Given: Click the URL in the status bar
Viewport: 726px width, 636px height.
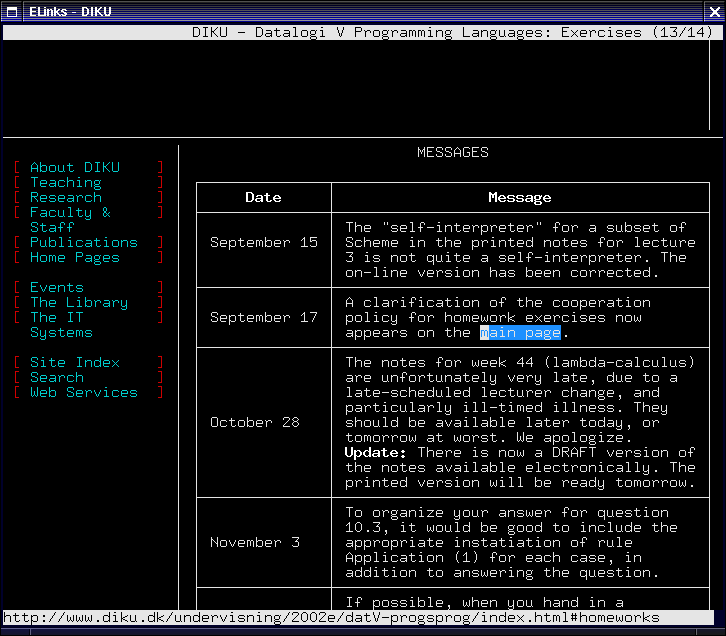Looking at the screenshot, I should tap(330, 618).
